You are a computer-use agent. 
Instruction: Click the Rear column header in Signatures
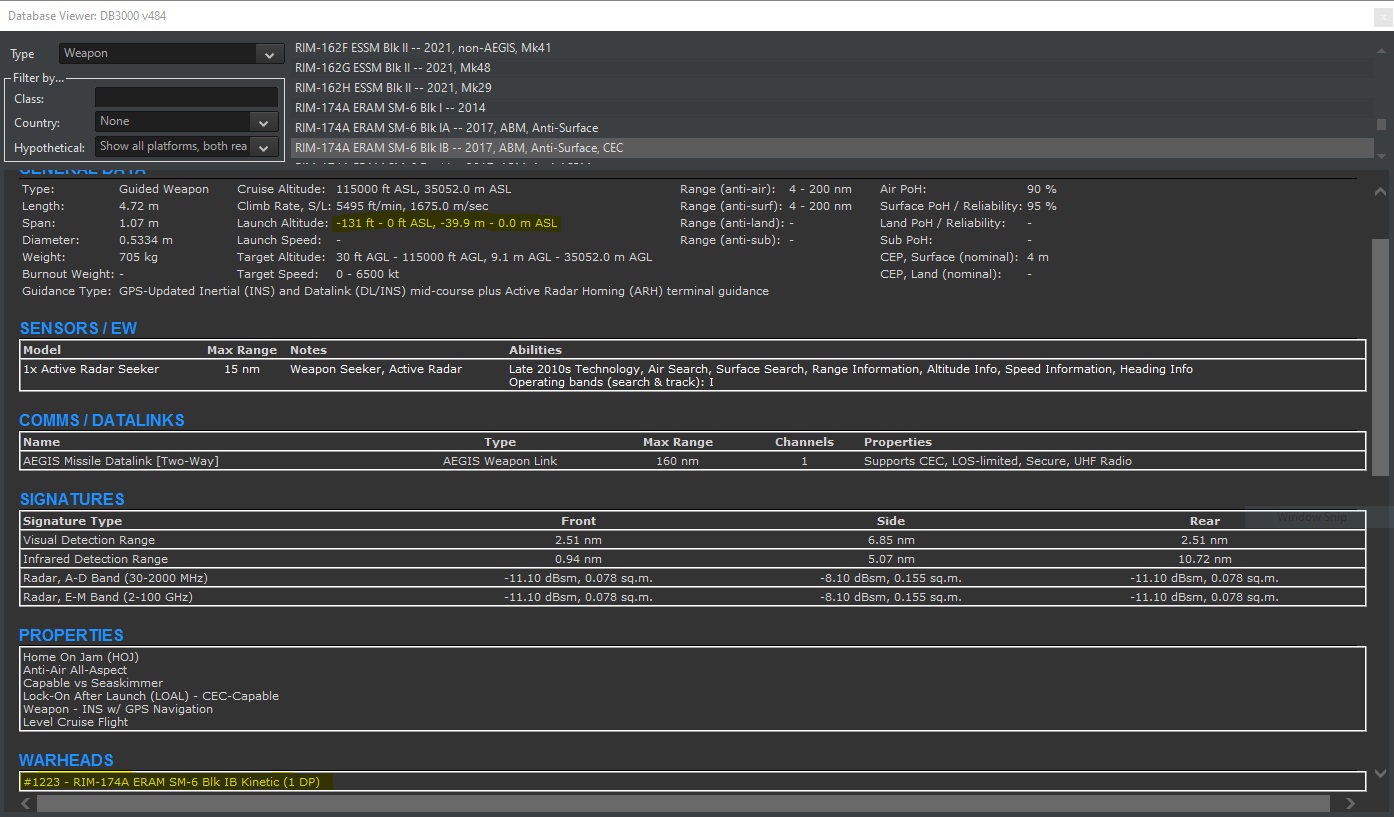click(1204, 521)
